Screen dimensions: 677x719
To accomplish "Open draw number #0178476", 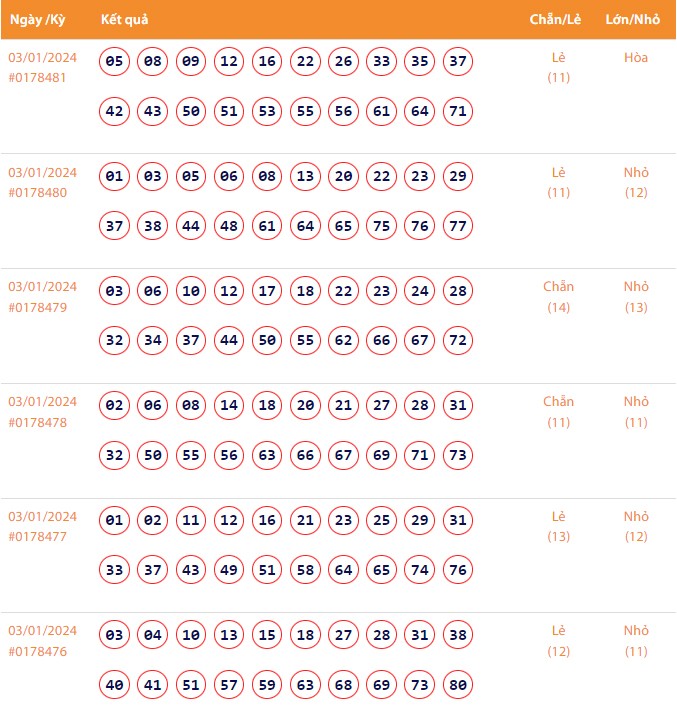I will click(38, 651).
